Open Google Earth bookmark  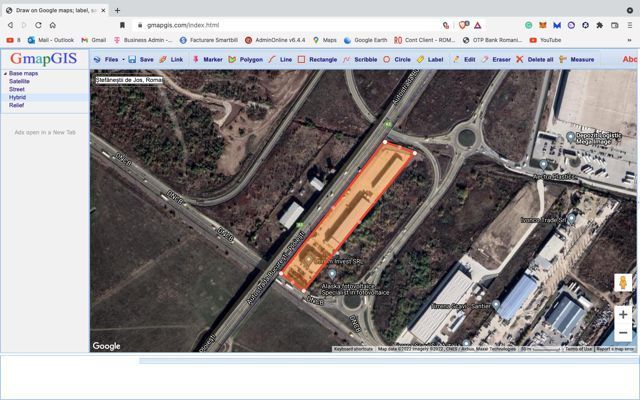click(366, 40)
